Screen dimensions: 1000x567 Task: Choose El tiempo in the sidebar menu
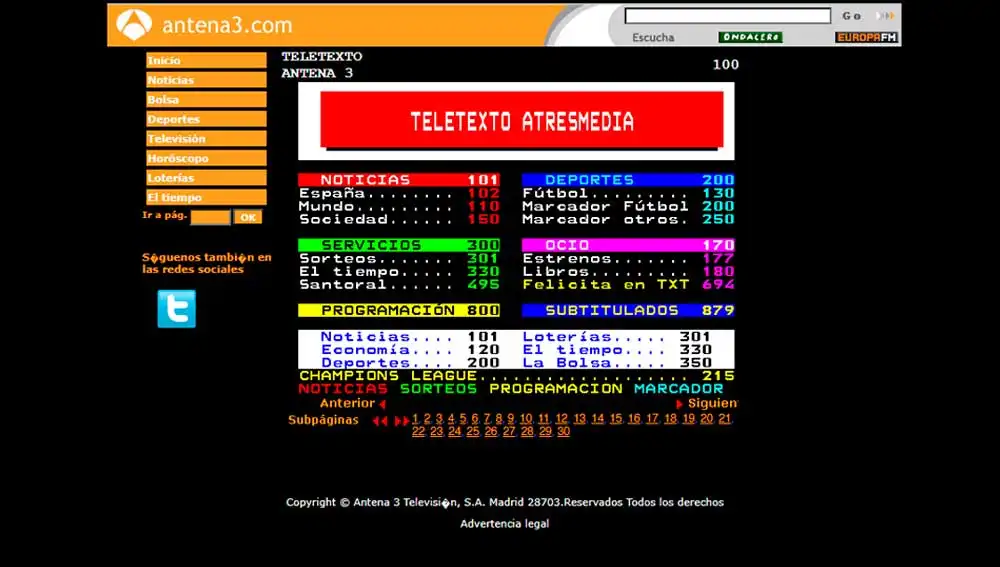pos(206,197)
